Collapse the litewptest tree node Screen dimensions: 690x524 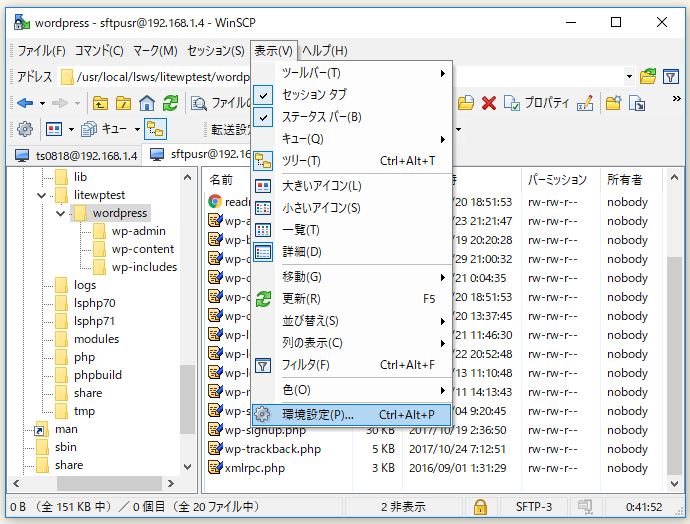pos(41,195)
